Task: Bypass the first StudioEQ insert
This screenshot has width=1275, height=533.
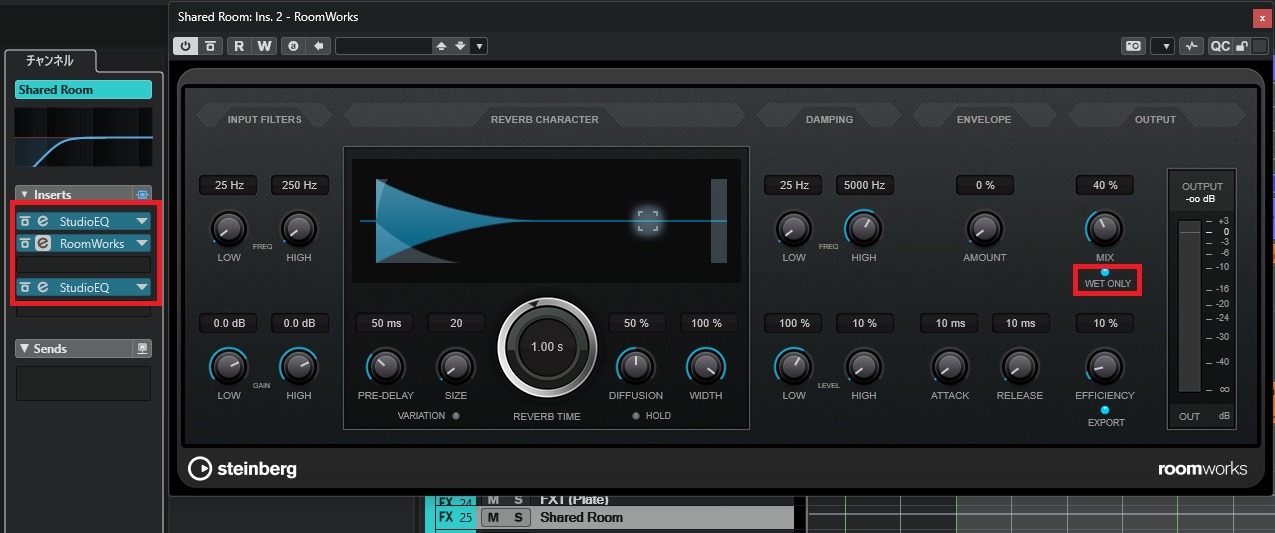Action: [25, 220]
